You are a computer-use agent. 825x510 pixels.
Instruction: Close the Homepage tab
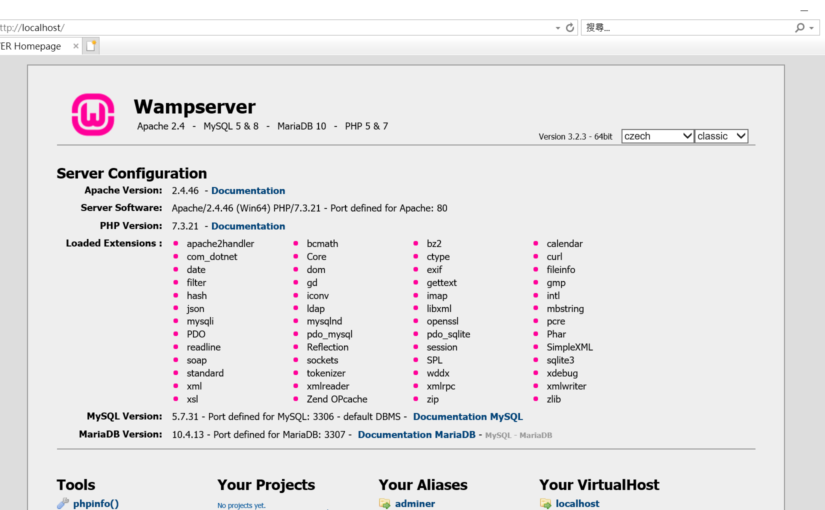click(x=76, y=46)
